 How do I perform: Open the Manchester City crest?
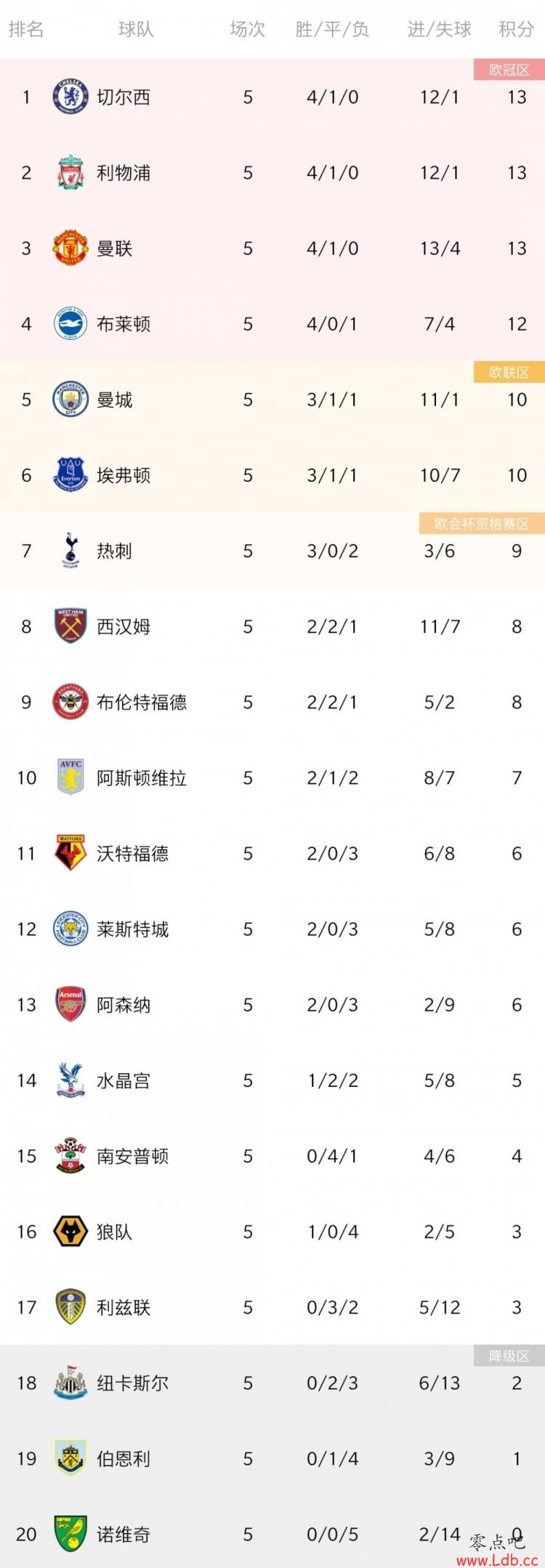[x=70, y=400]
